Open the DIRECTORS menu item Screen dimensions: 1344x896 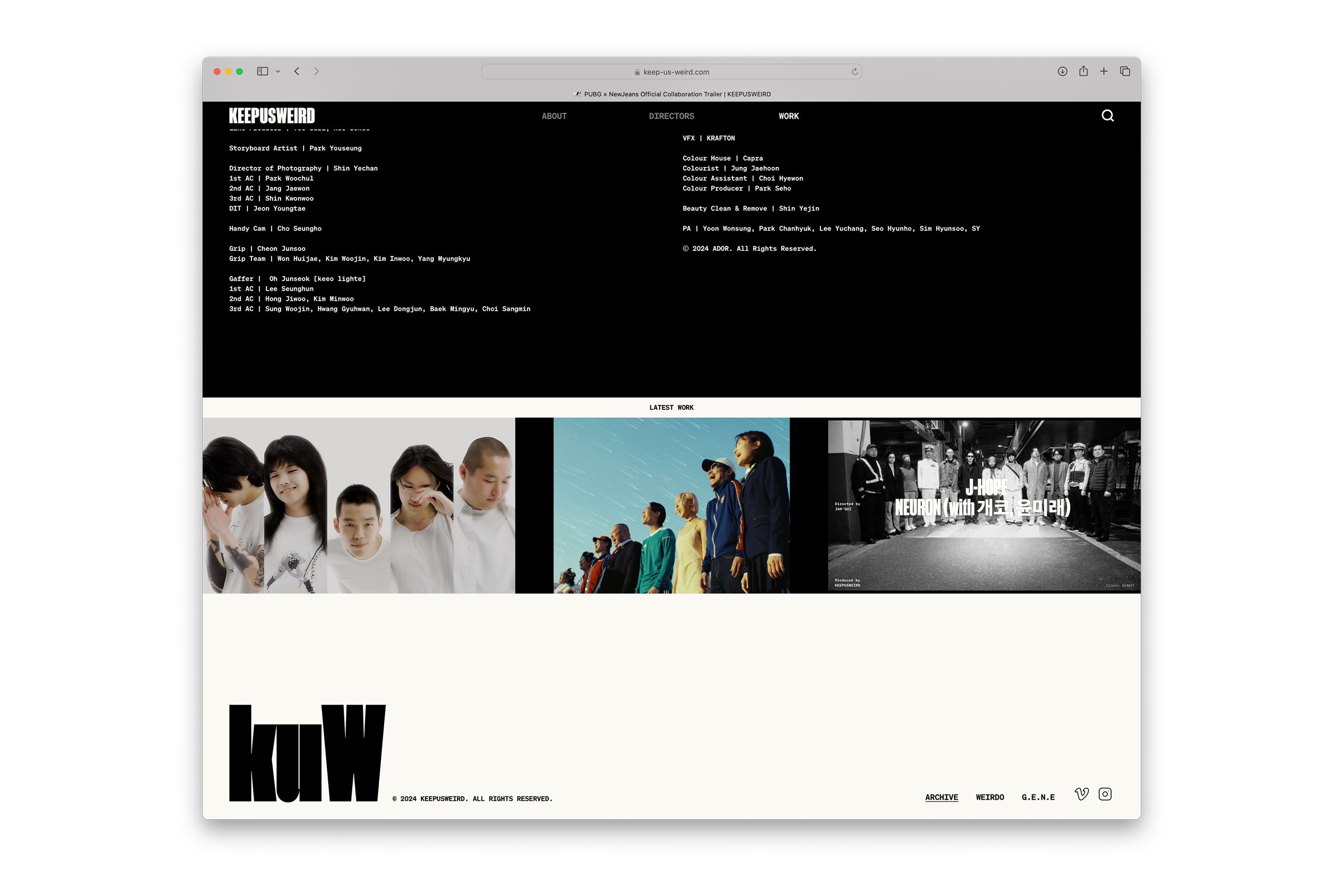click(x=671, y=116)
